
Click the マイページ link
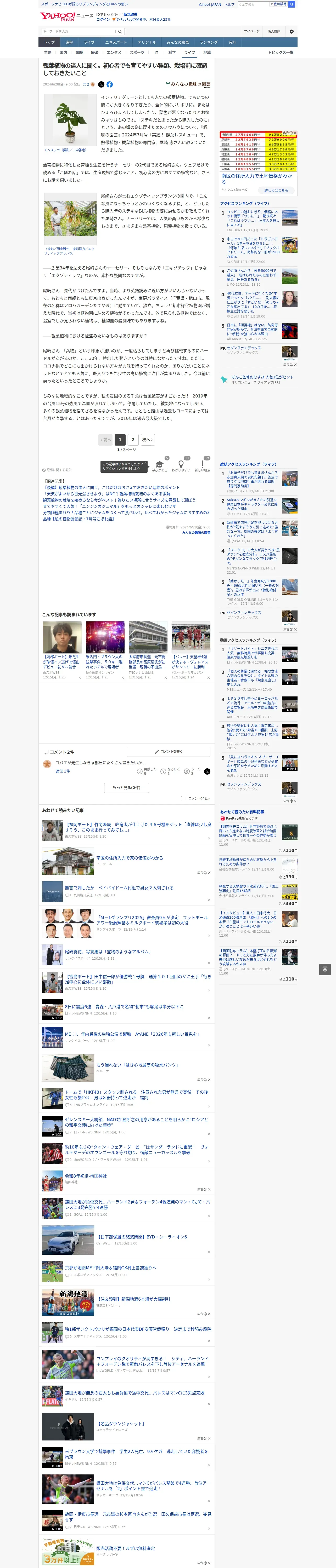click(252, 32)
